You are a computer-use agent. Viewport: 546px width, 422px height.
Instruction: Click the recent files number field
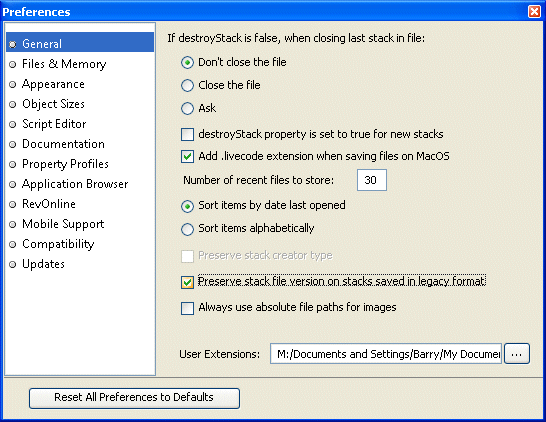[372, 180]
